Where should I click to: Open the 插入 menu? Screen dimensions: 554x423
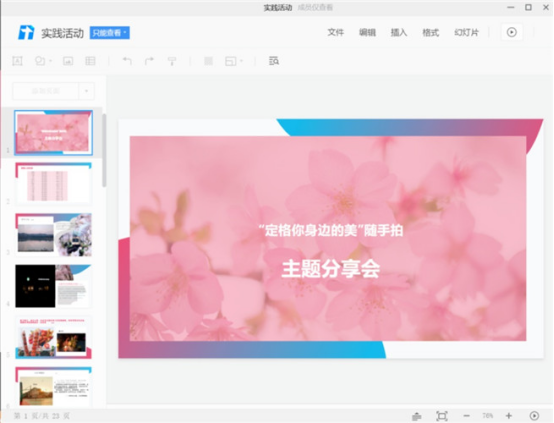[399, 33]
